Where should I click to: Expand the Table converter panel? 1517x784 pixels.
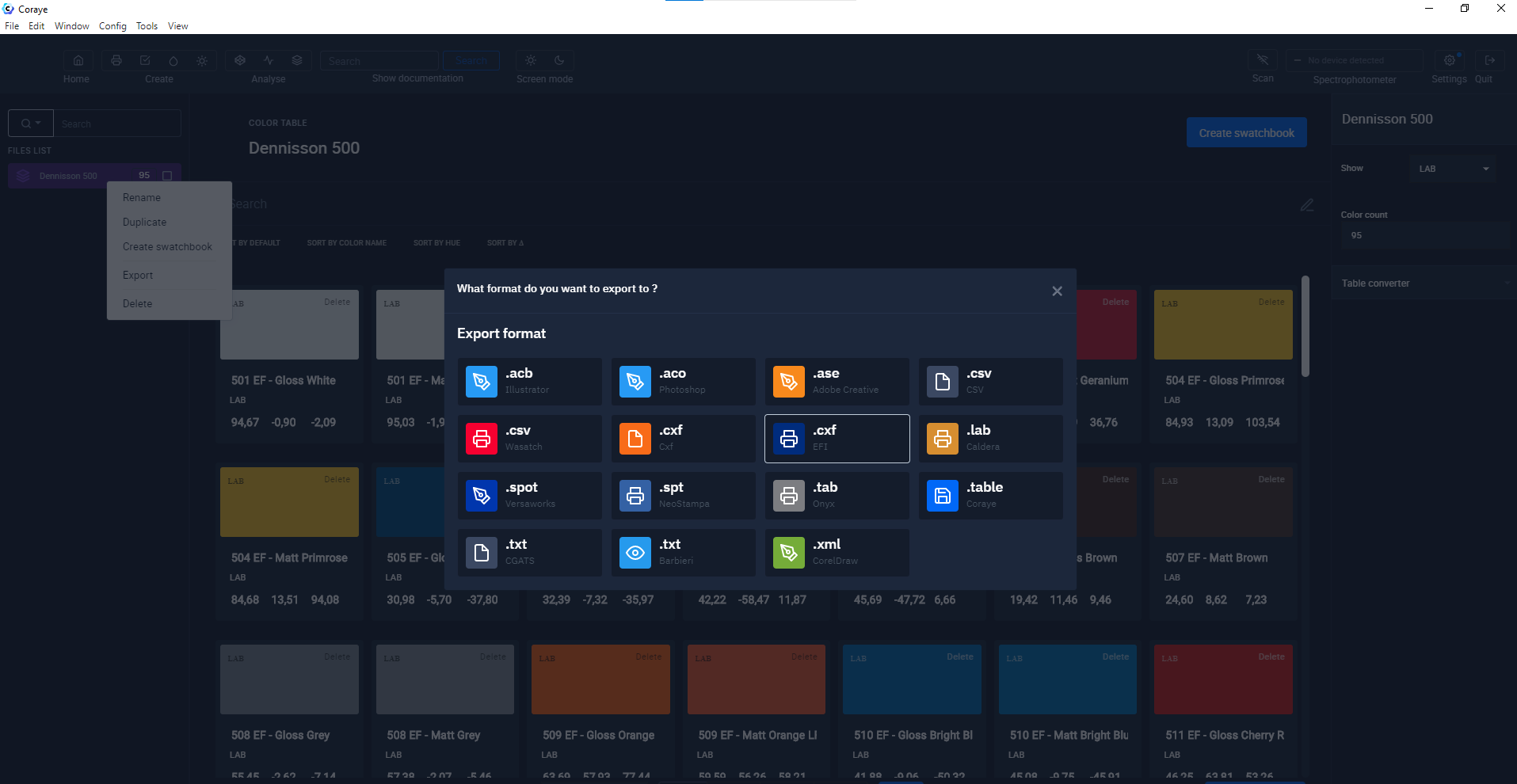coord(1424,284)
